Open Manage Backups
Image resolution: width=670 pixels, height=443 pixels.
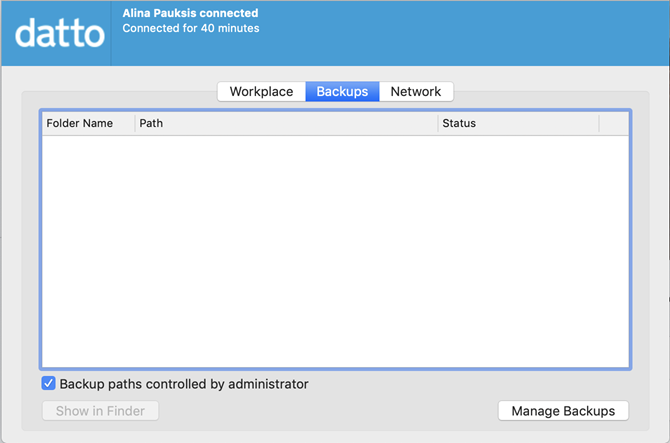tap(563, 411)
